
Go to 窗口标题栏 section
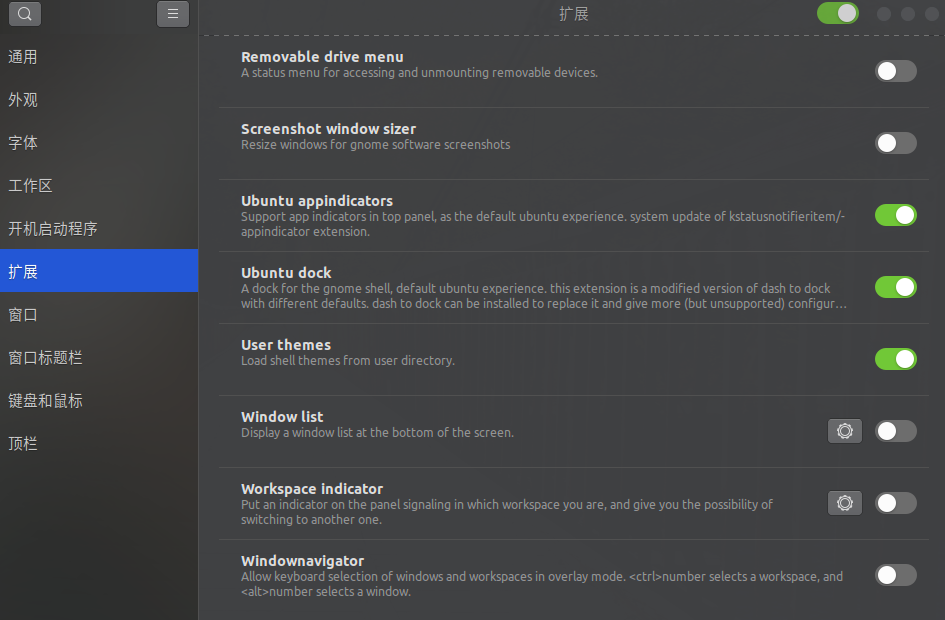[99, 358]
